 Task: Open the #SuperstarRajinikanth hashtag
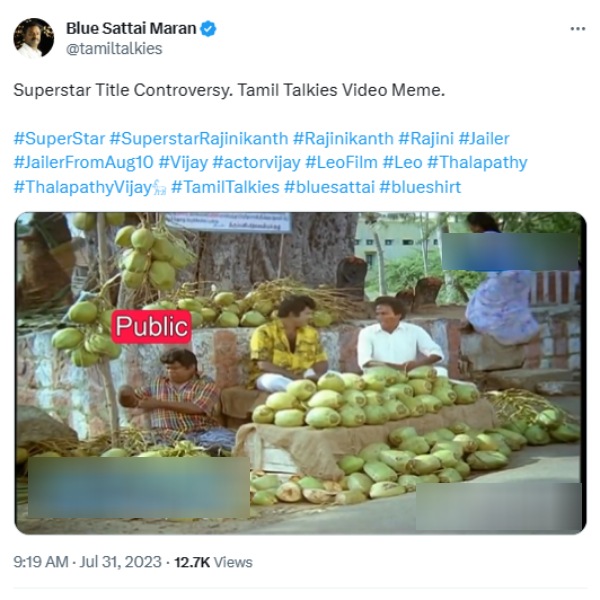tap(199, 138)
